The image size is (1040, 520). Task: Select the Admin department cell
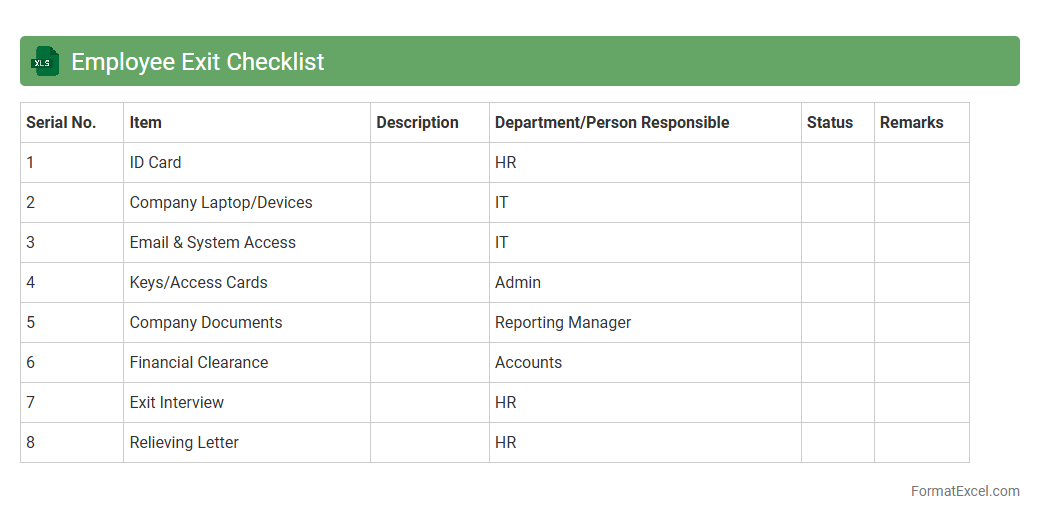[x=517, y=283]
